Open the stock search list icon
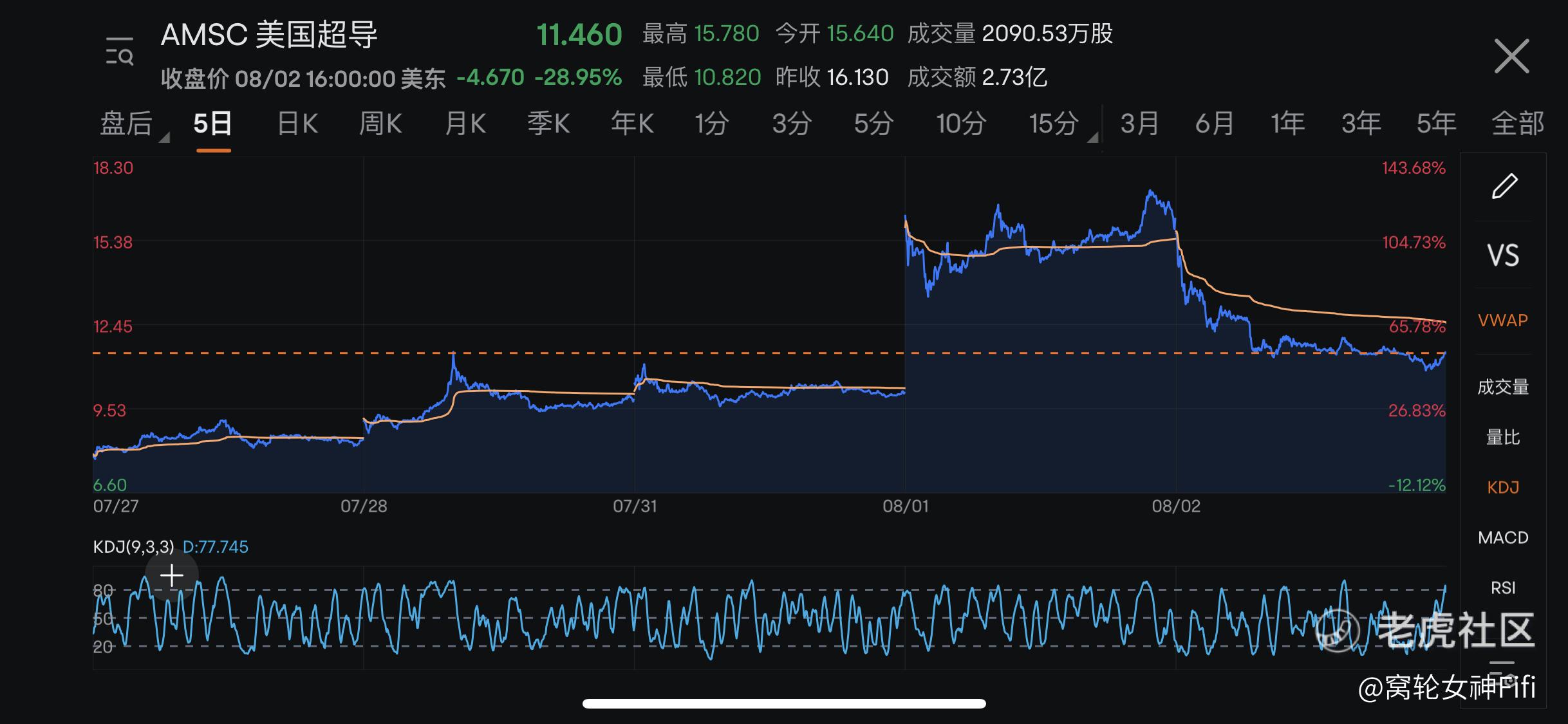The image size is (1568, 724). click(120, 51)
